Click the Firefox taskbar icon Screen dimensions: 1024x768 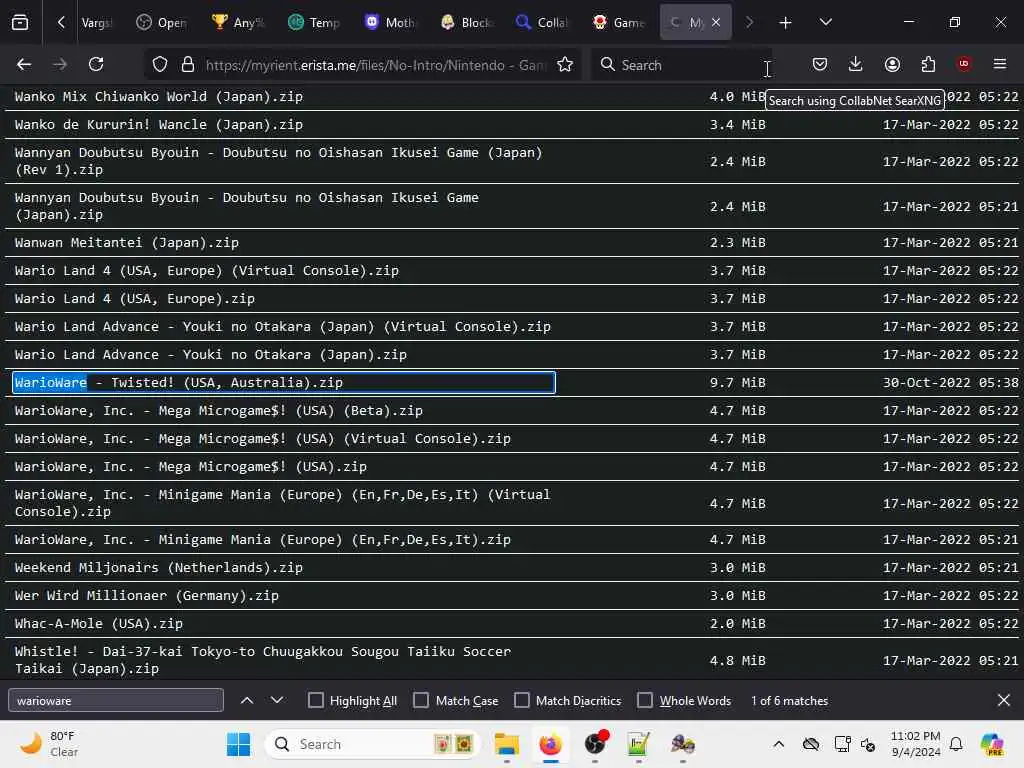[551, 744]
